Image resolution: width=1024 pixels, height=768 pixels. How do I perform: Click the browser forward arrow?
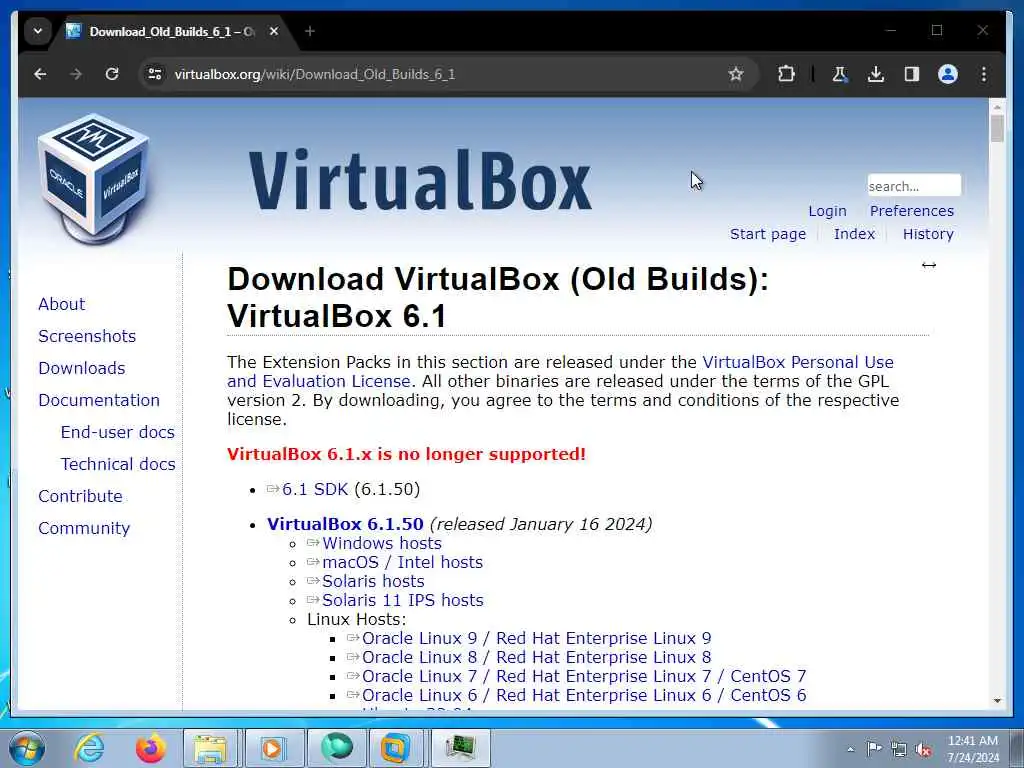click(76, 74)
